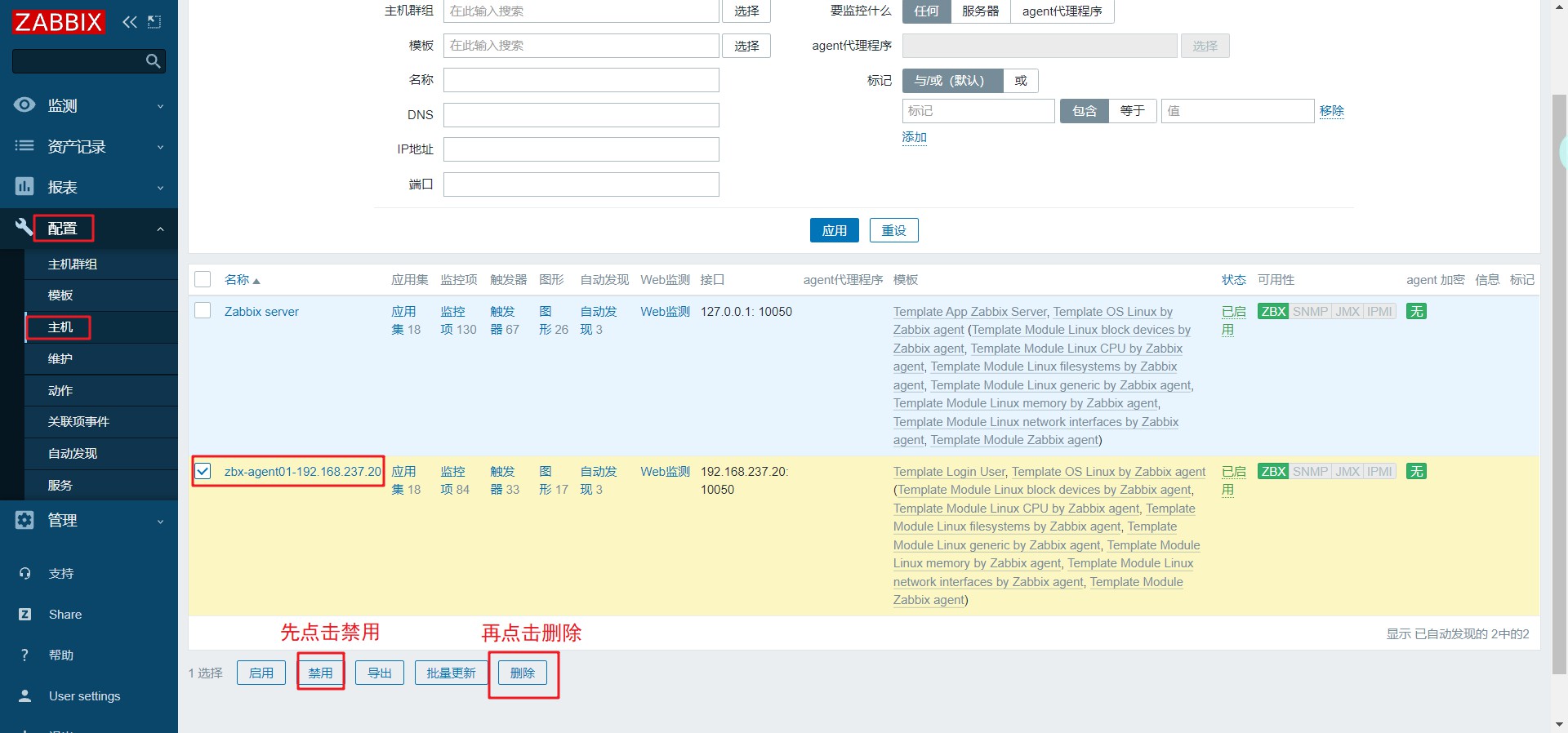Image resolution: width=1568 pixels, height=733 pixels.
Task: Click the 应用 filter button
Action: 835,230
